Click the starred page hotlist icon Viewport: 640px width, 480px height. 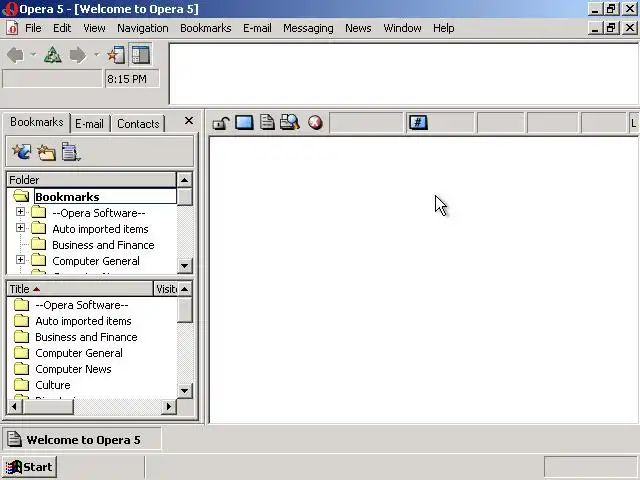[116, 55]
